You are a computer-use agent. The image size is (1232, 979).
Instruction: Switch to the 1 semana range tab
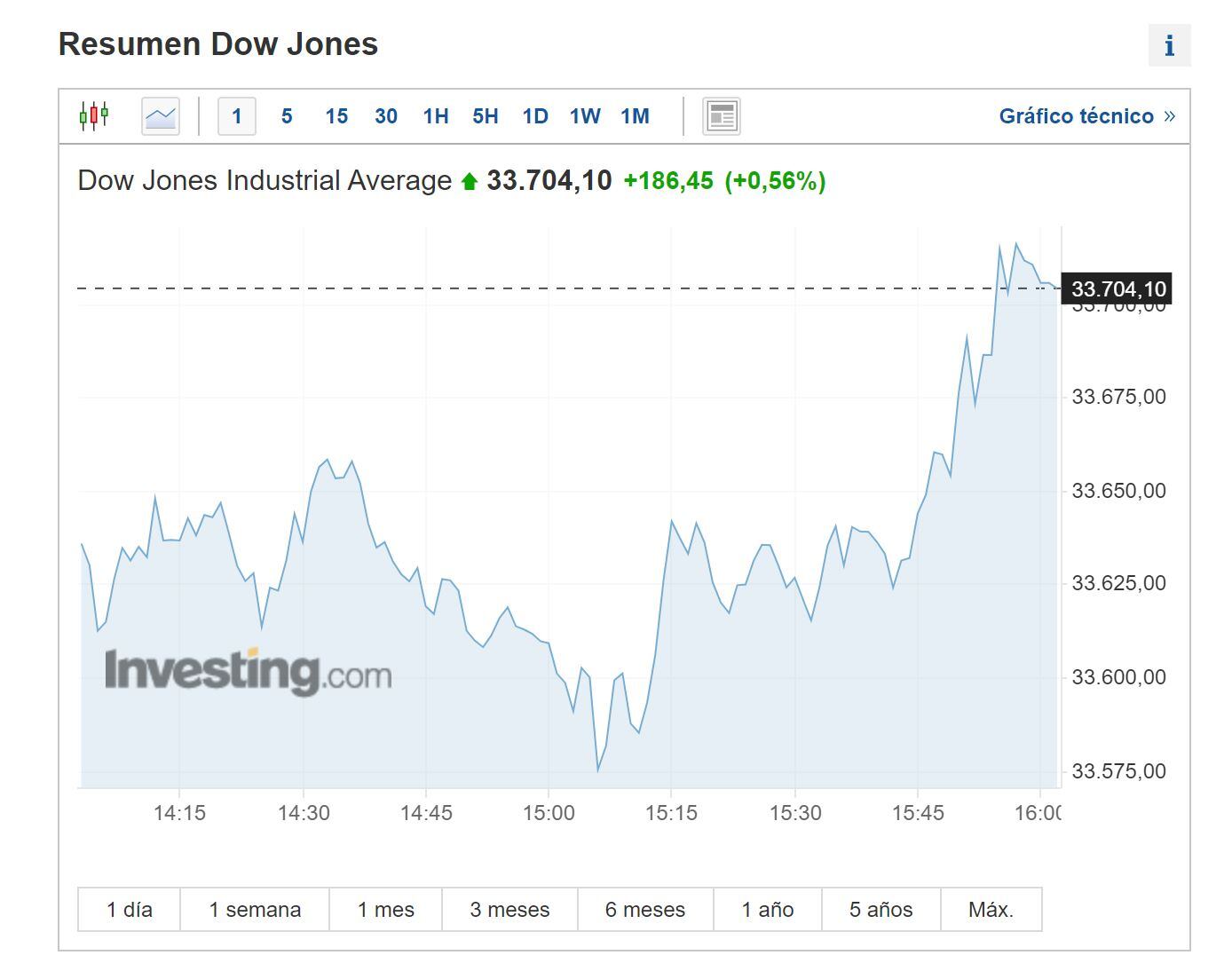pyautogui.click(x=255, y=909)
